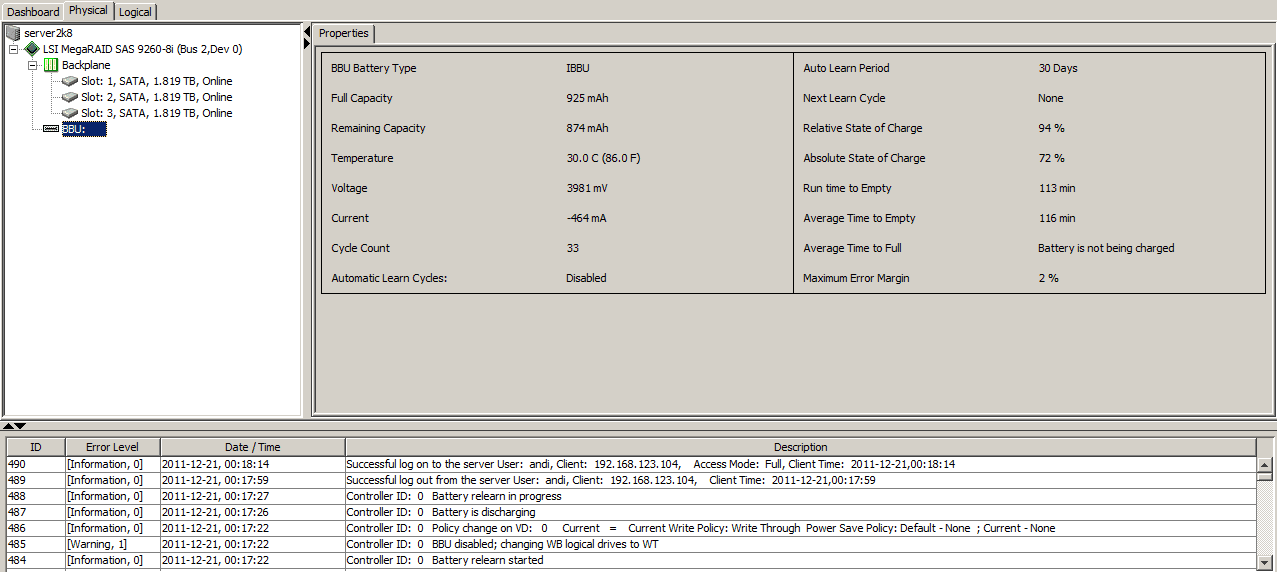Click the Relative State of Charge '94 %'
Image resolution: width=1277 pixels, height=572 pixels.
click(x=1051, y=128)
